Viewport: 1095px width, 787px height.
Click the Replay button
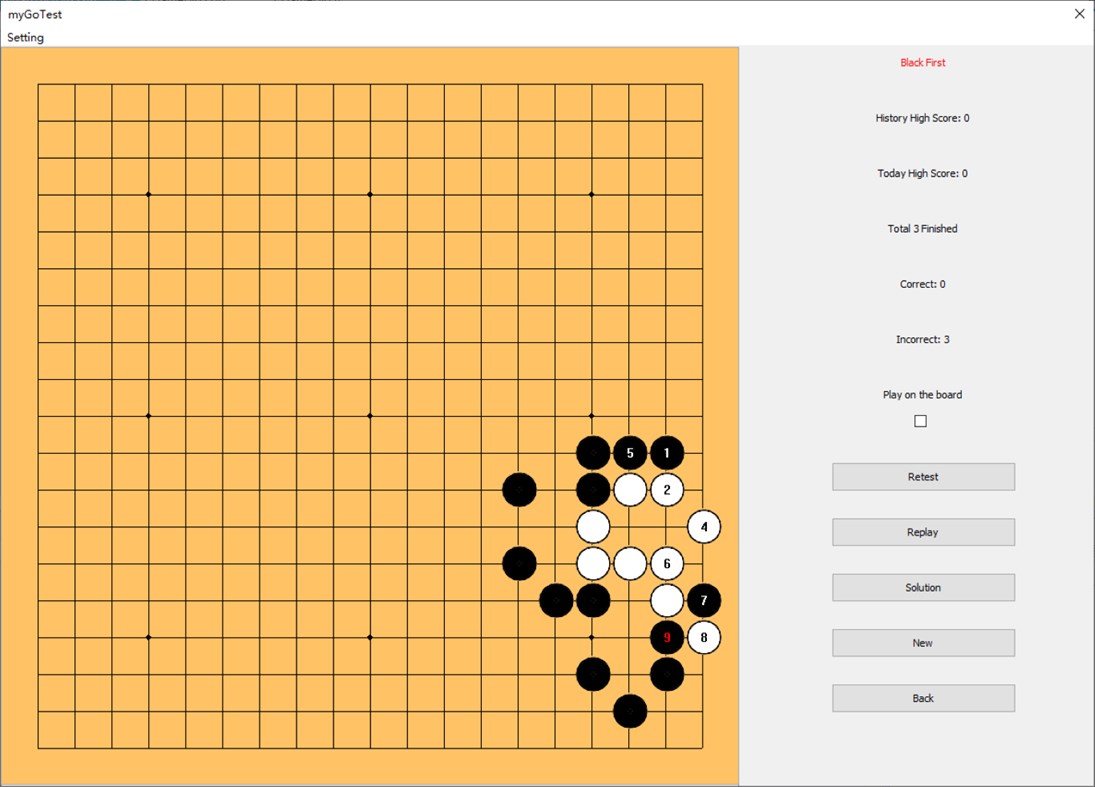922,531
